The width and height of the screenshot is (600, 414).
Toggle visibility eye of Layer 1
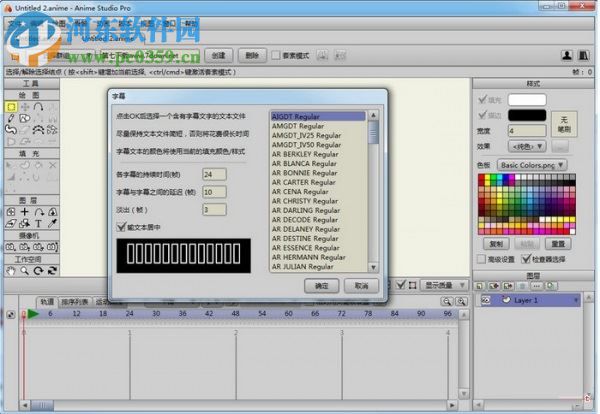point(485,300)
